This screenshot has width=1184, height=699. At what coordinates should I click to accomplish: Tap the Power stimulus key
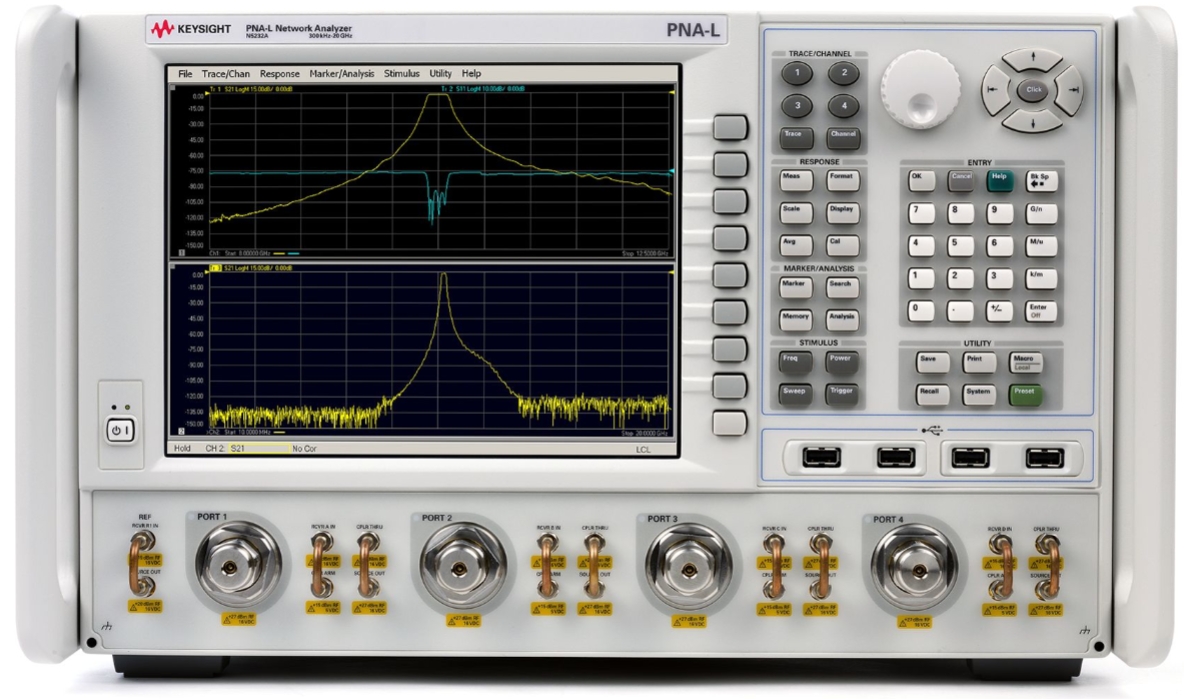[x=842, y=362]
